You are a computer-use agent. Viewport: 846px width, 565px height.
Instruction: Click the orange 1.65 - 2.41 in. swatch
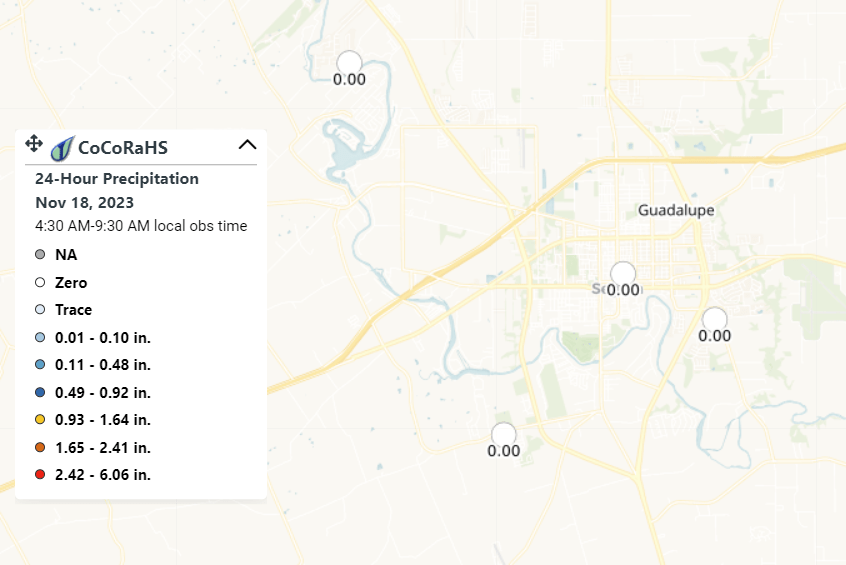pyautogui.click(x=40, y=447)
